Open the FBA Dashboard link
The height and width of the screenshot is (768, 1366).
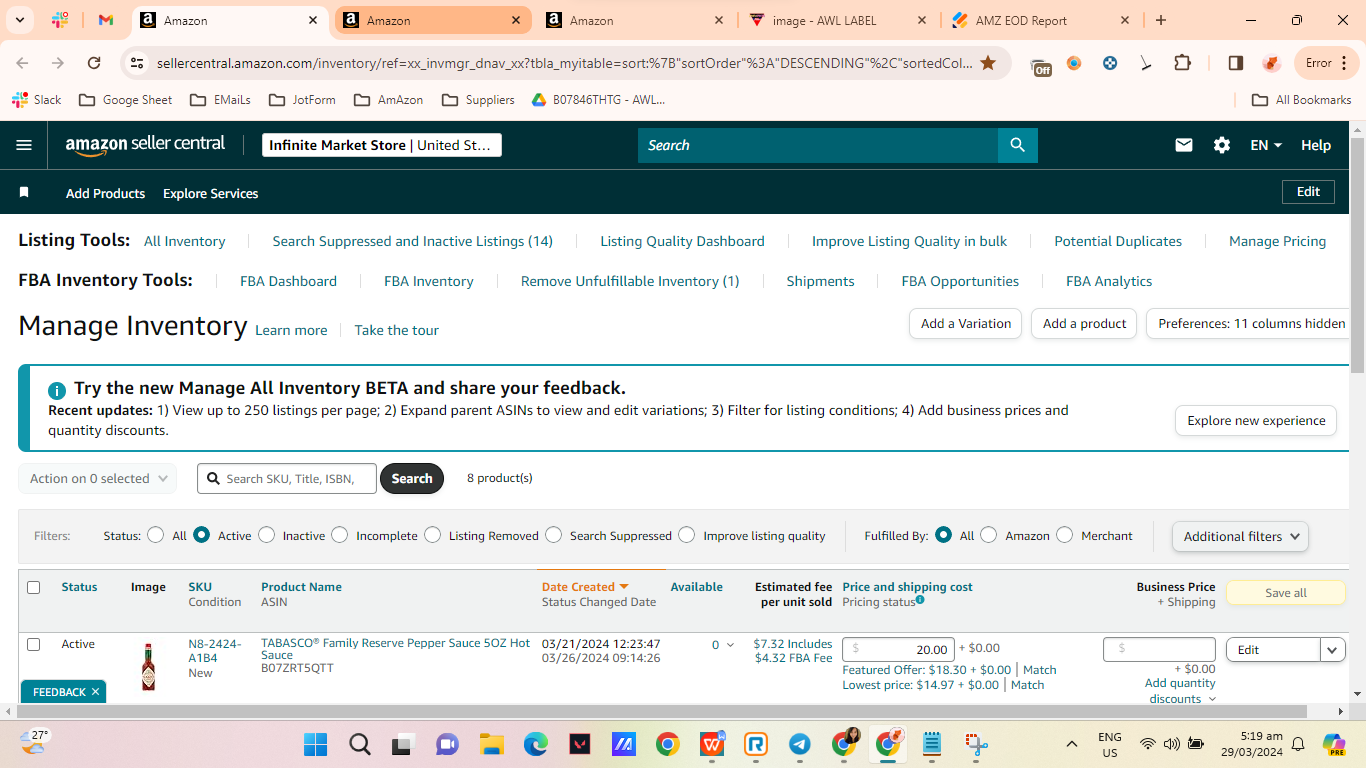[x=288, y=281]
